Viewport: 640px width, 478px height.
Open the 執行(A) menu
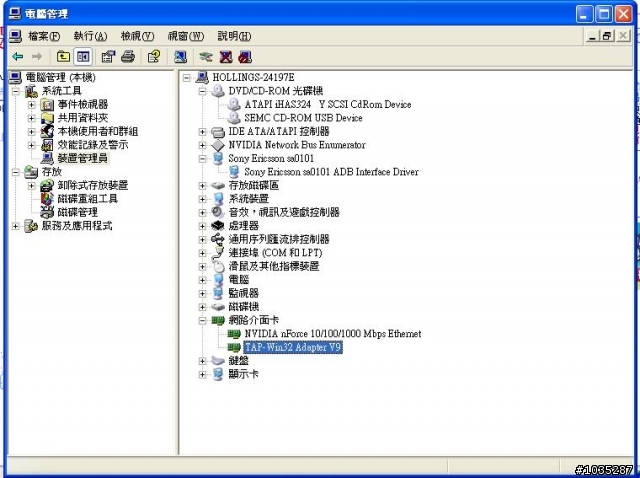click(x=90, y=36)
